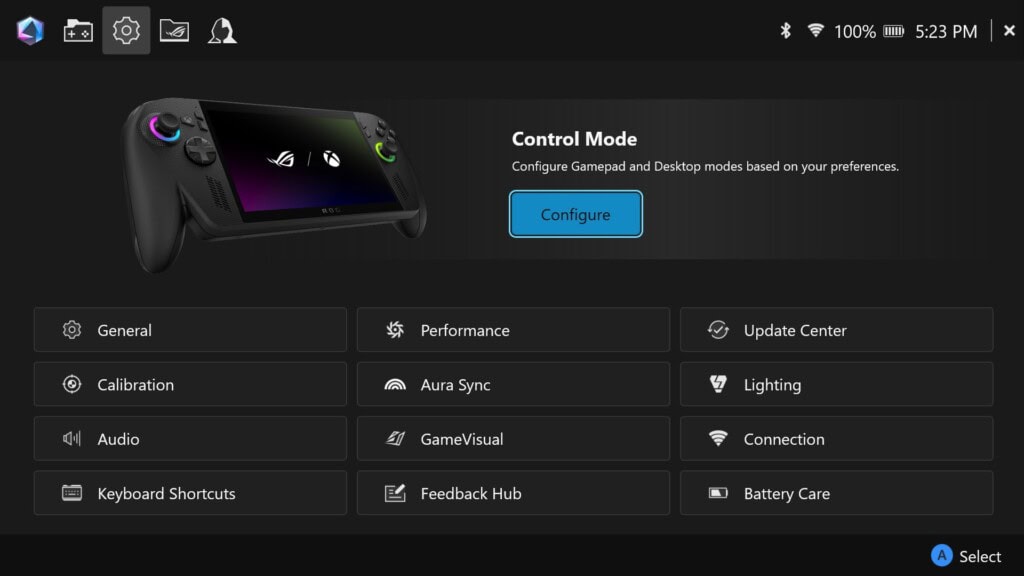1024x576 pixels.
Task: Open the user profile icon
Action: point(222,31)
